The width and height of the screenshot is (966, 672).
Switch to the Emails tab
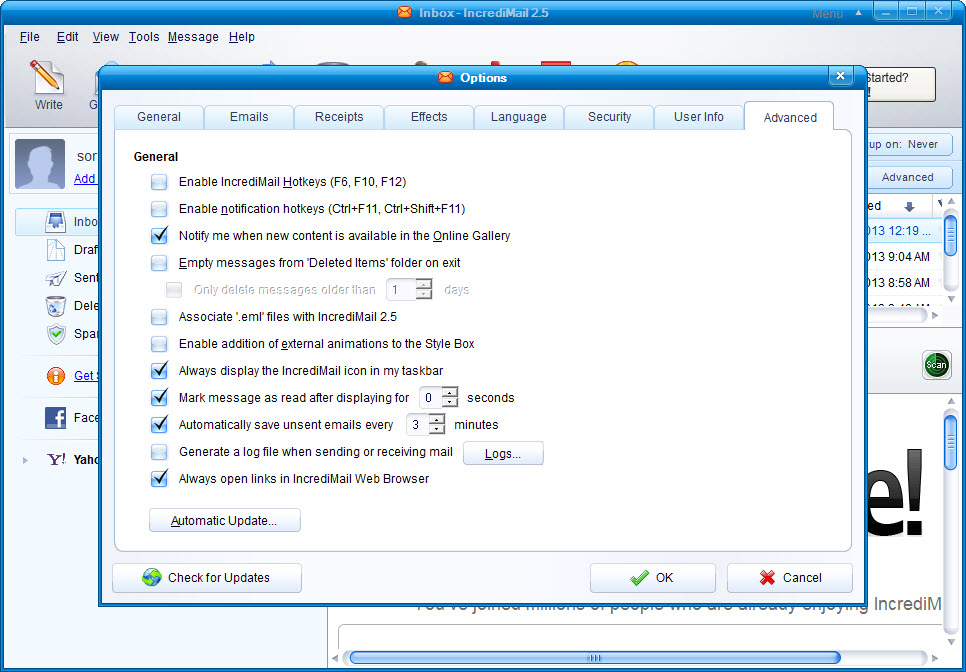tap(249, 117)
